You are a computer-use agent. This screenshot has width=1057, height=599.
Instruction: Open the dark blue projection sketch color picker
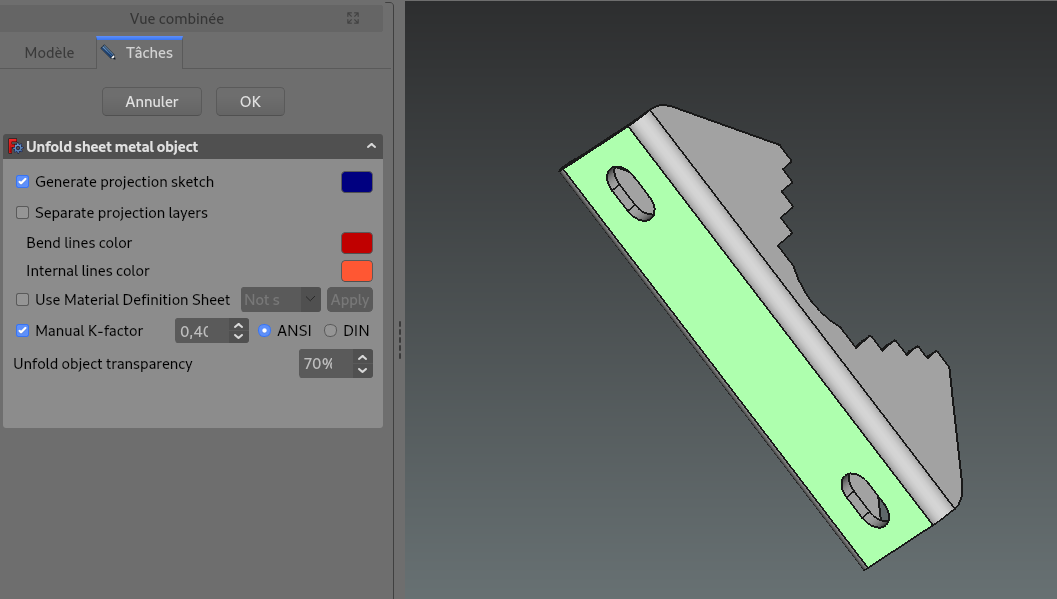click(x=357, y=182)
